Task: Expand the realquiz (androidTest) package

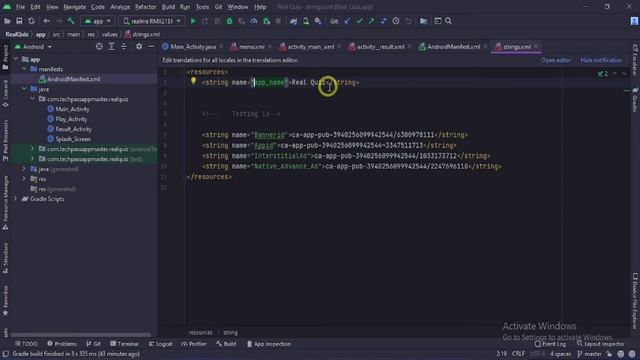Action: (x=32, y=149)
